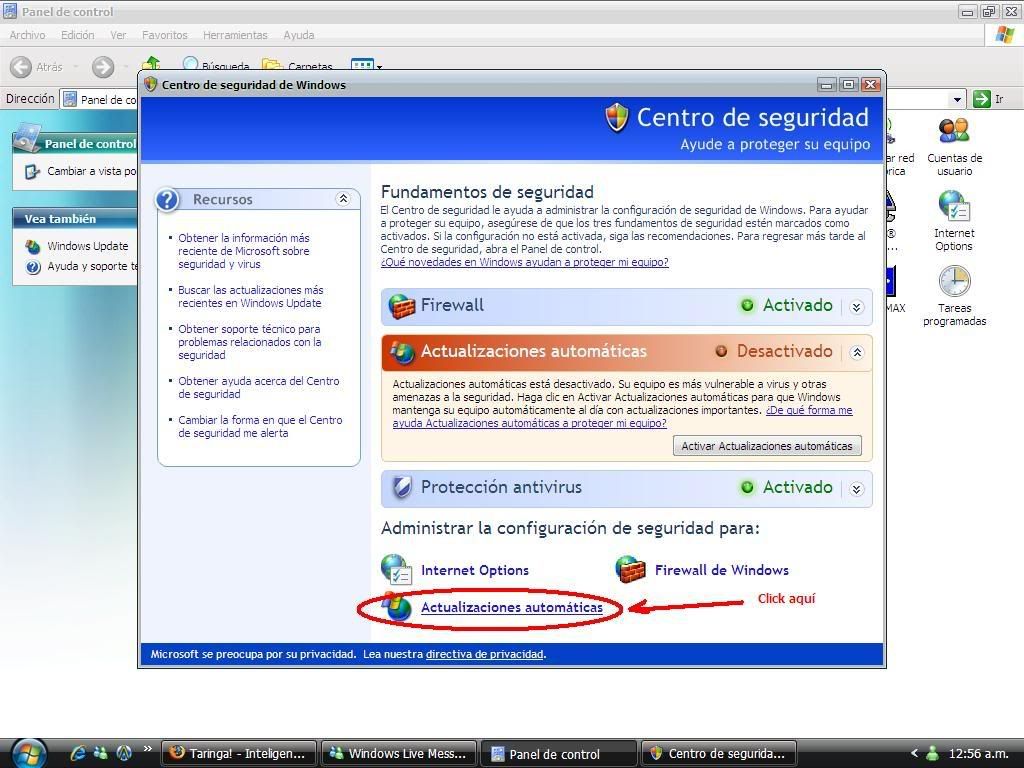Open the Herramientas menu in Panel de control
Viewport: 1024px width, 768px height.
click(235, 35)
